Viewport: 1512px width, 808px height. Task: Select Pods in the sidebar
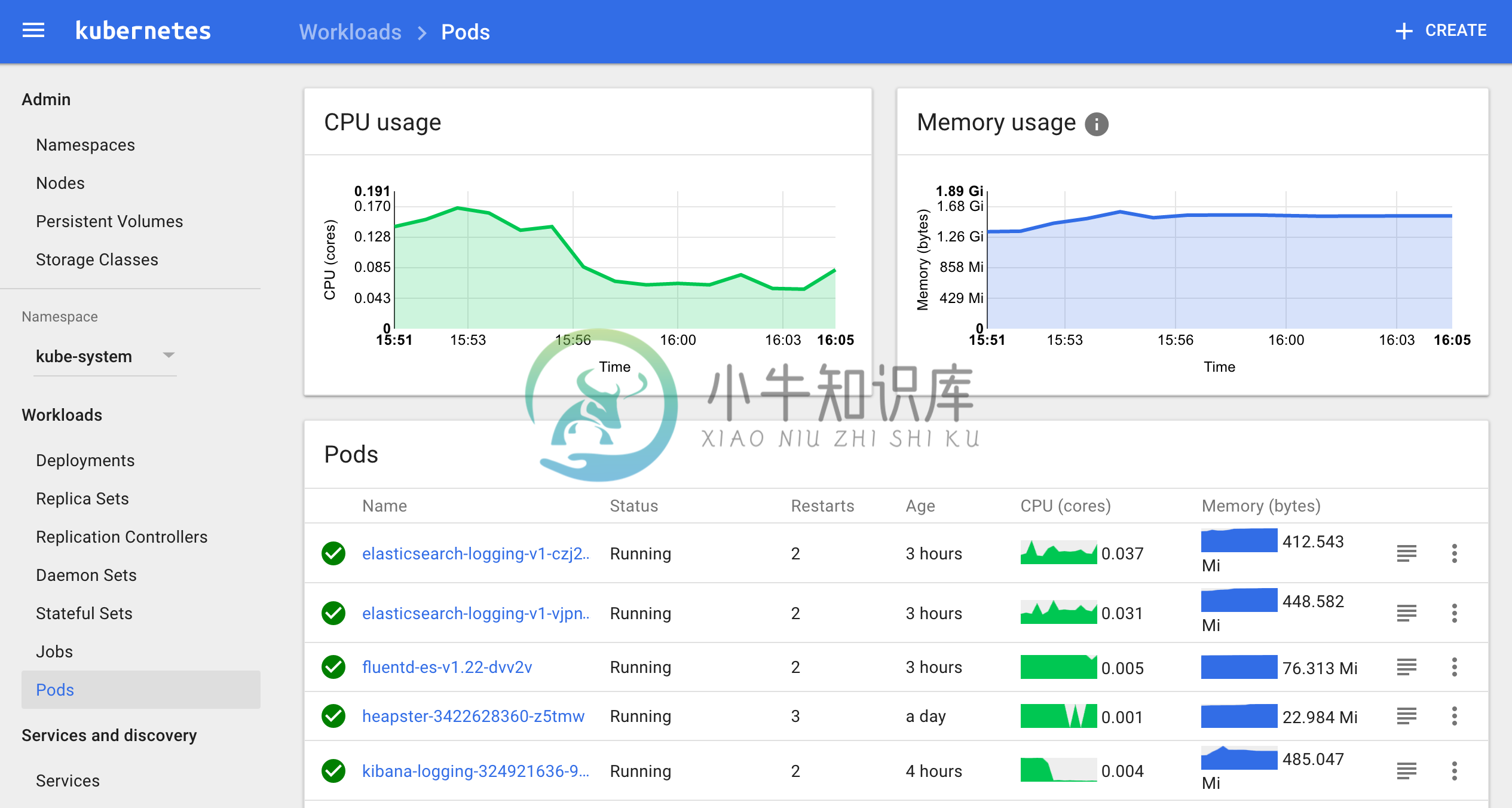pos(141,690)
